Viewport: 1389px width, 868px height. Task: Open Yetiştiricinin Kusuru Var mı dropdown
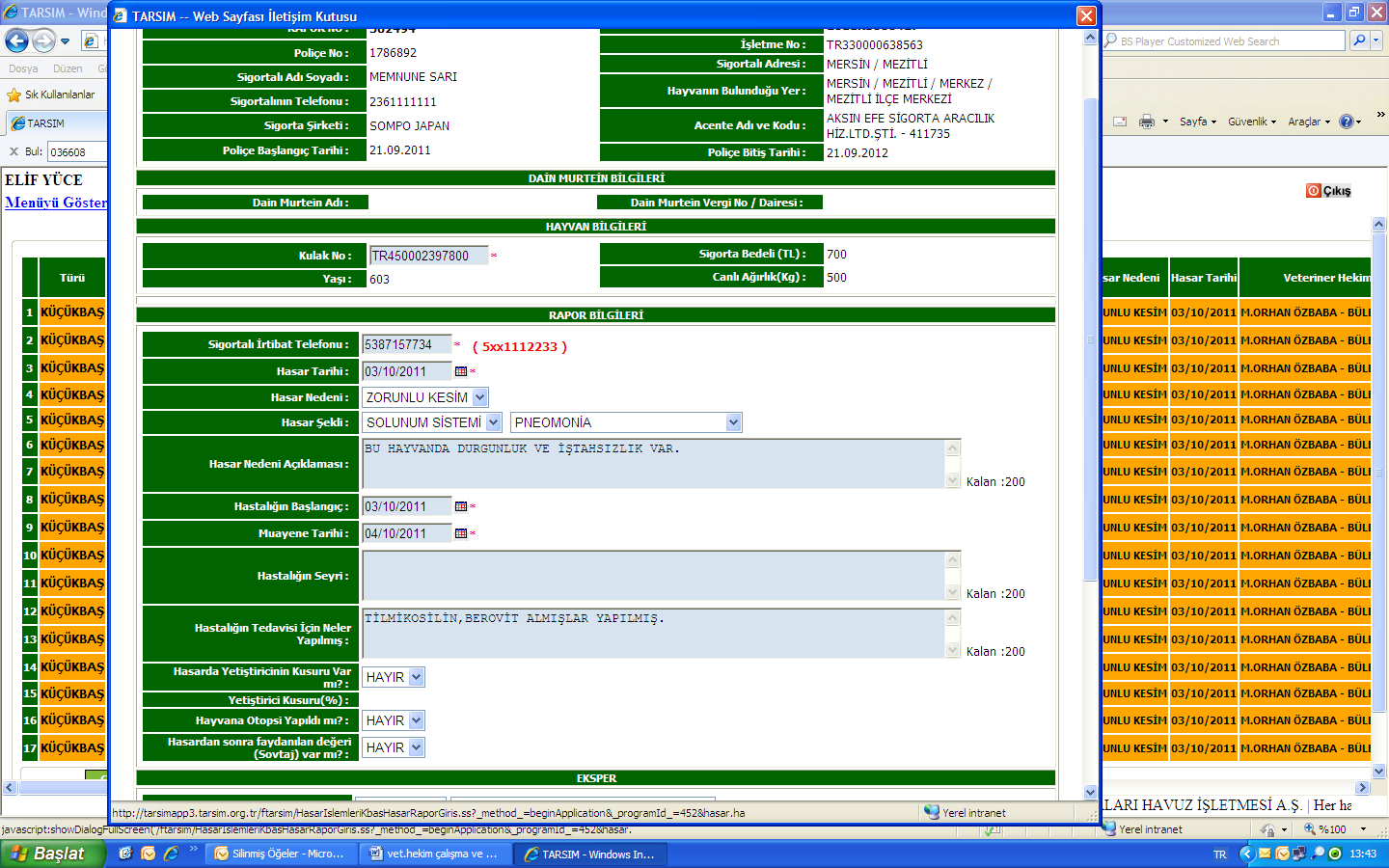coord(394,677)
